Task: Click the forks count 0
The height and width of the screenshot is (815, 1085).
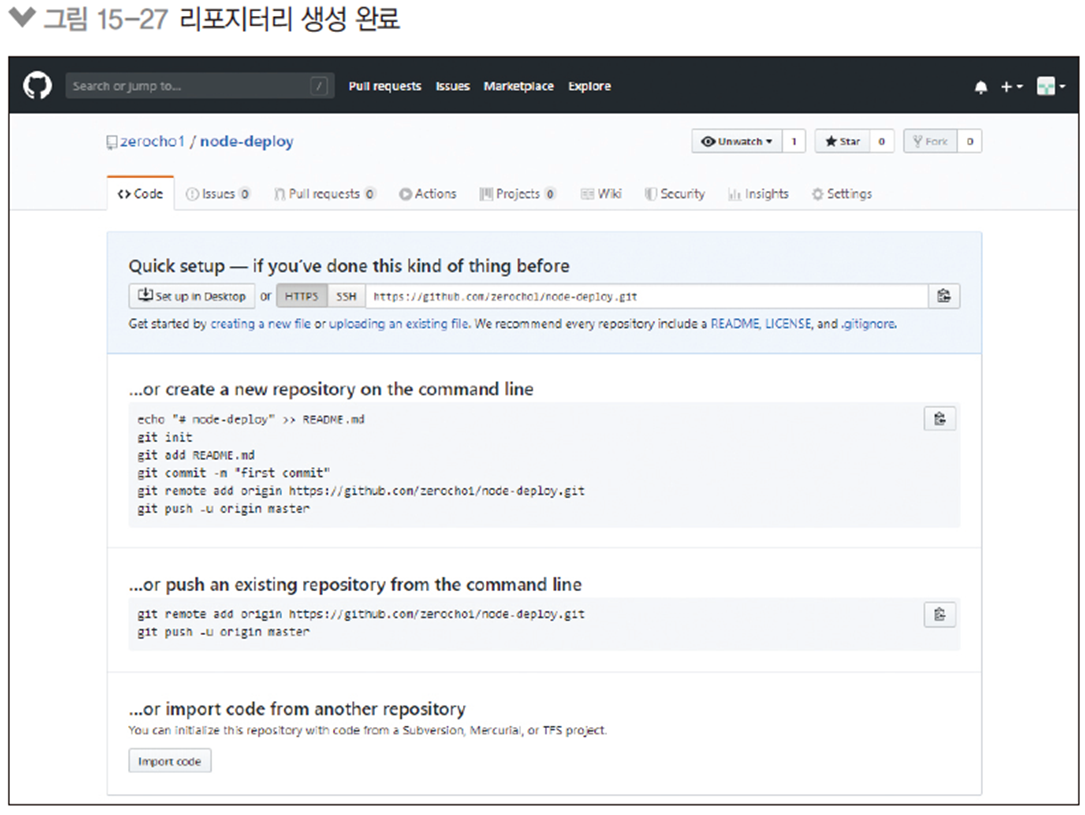Action: pos(969,141)
